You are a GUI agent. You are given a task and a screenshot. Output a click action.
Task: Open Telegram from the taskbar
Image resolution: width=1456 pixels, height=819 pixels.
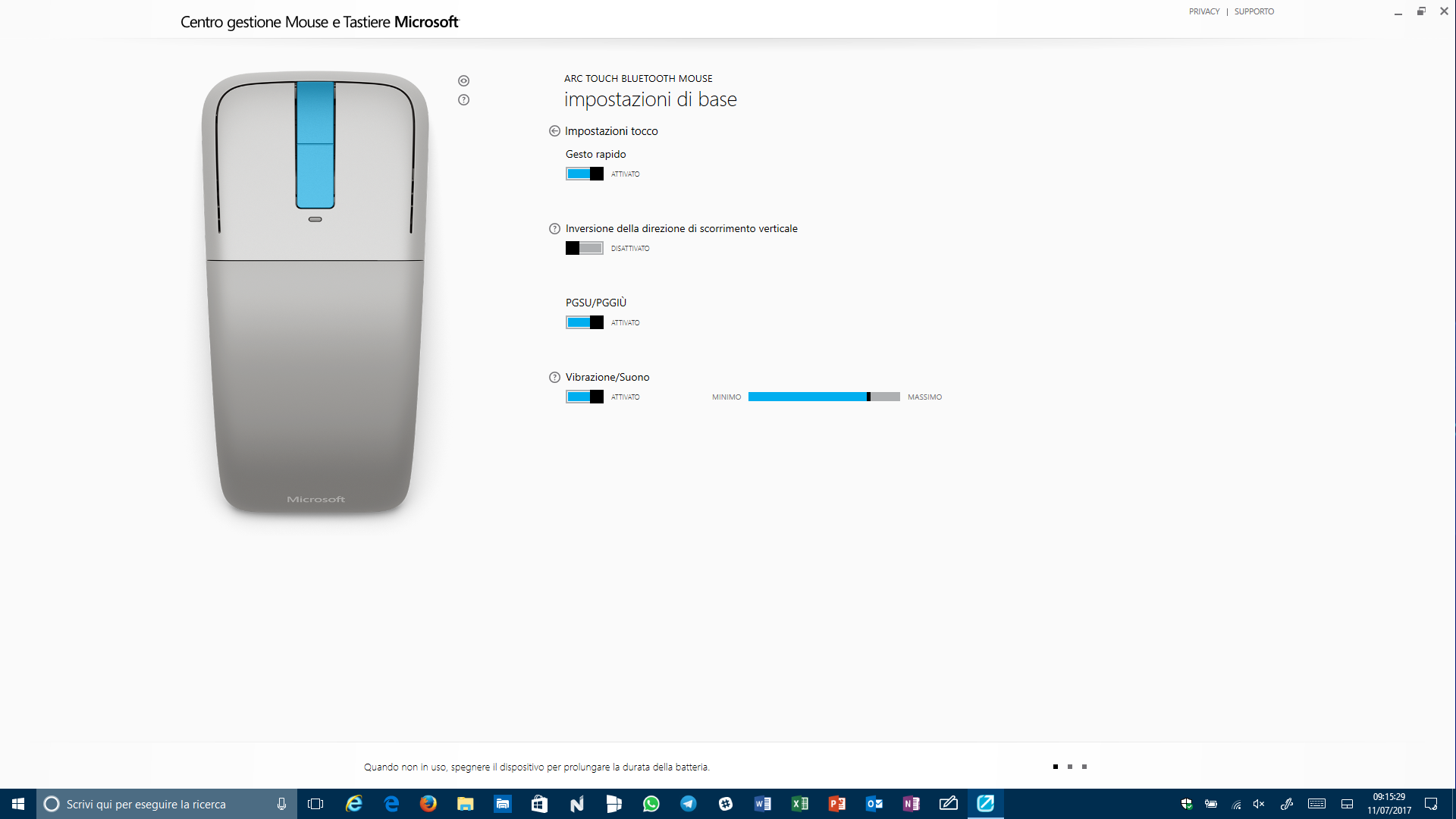tap(688, 804)
